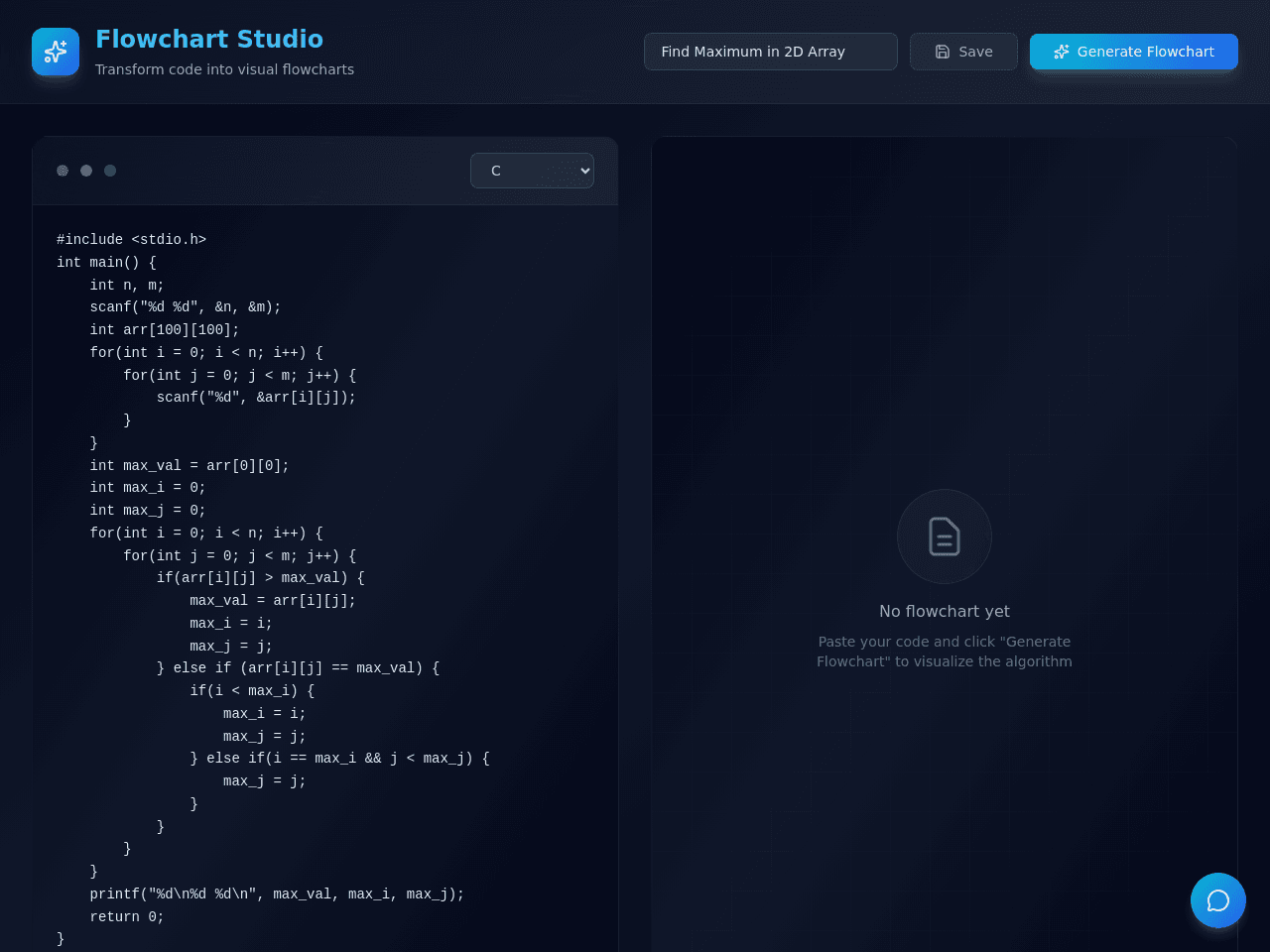Click the Flowchart Studio title text
This screenshot has height=952, width=1270.
[209, 39]
